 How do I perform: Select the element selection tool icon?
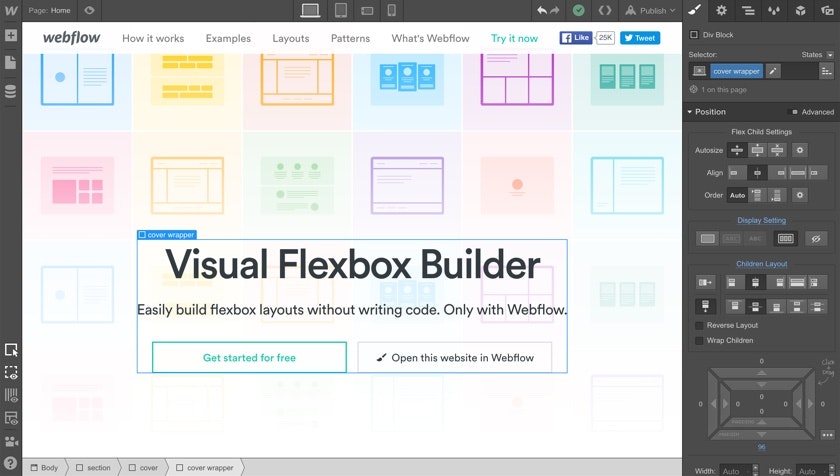pos(11,350)
